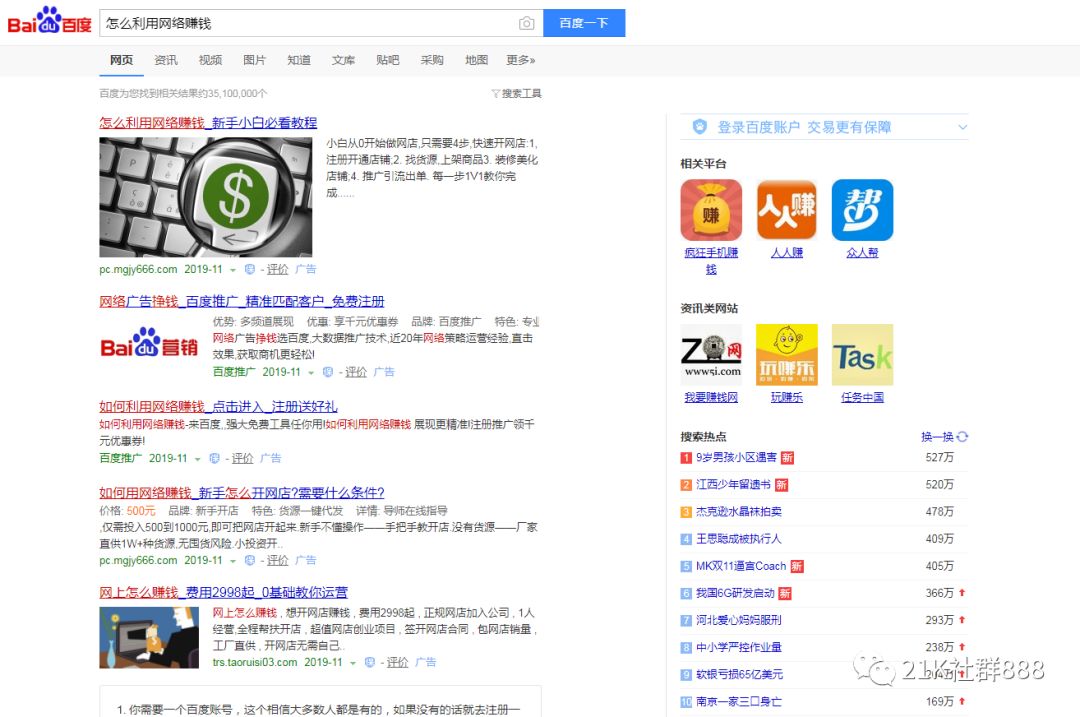Open result 怎么利用网络赚钱_新手小白必看教程
Viewport: 1080px width, 717px height.
(208, 123)
